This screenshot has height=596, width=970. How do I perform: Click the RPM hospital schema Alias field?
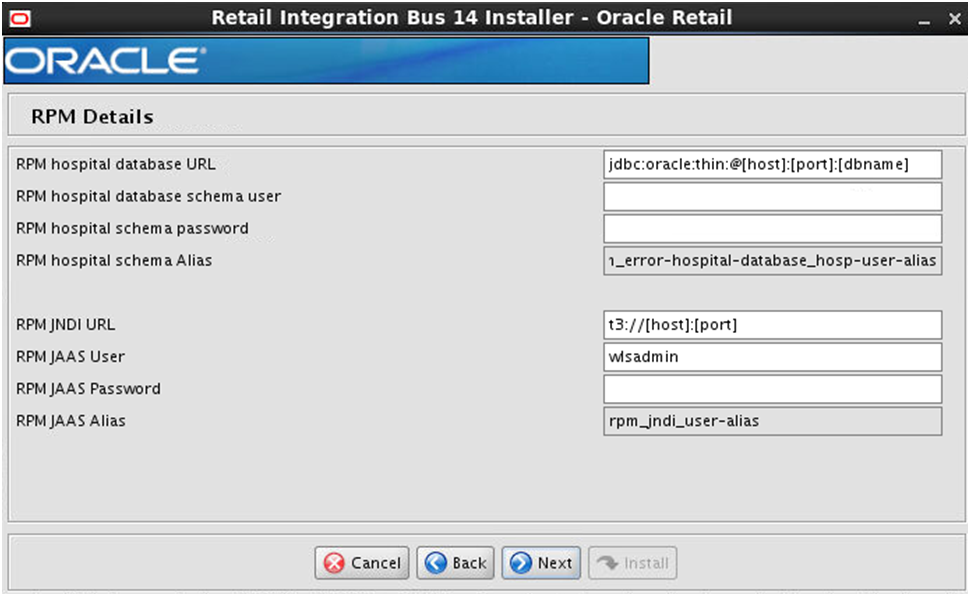coord(773,261)
